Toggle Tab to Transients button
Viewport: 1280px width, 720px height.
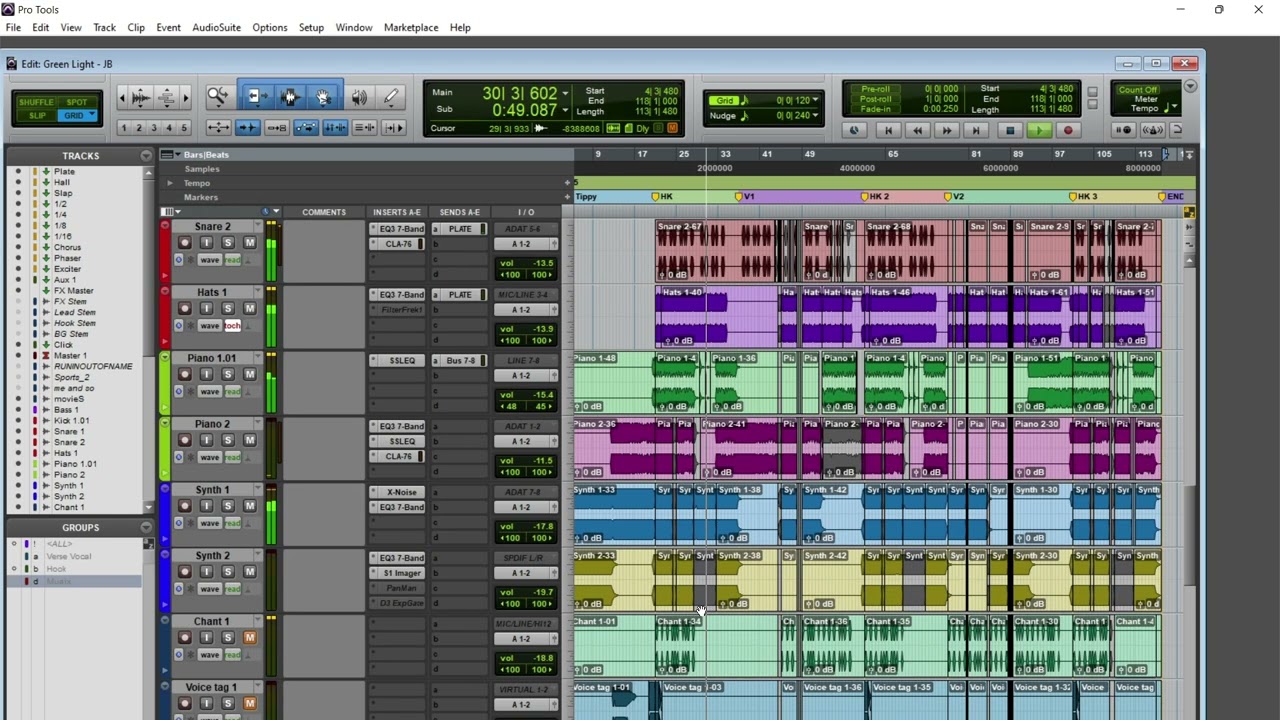[248, 128]
